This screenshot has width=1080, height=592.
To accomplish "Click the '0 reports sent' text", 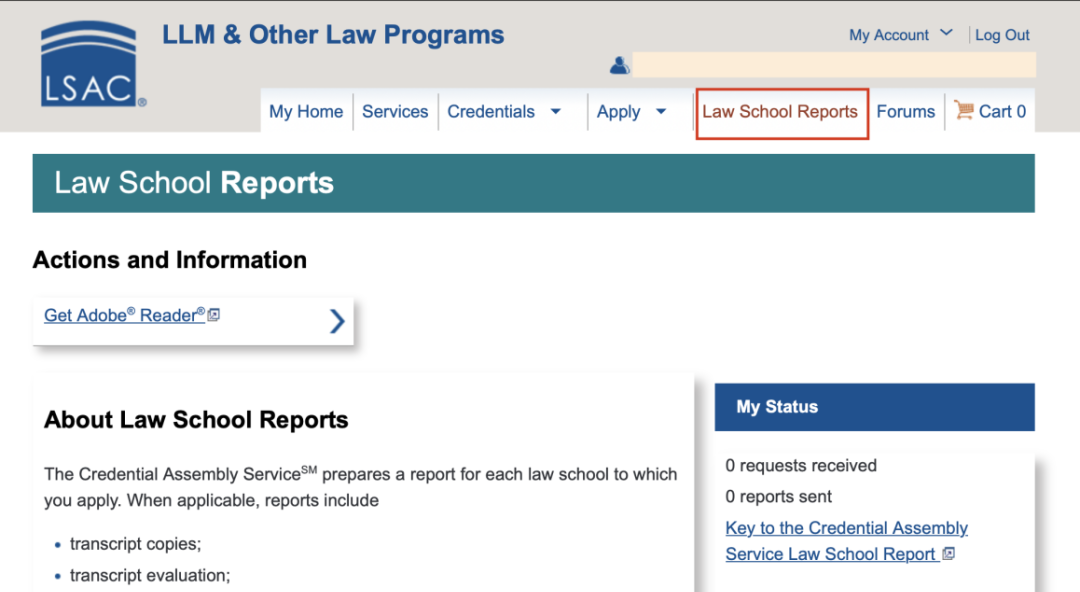I will point(778,496).
